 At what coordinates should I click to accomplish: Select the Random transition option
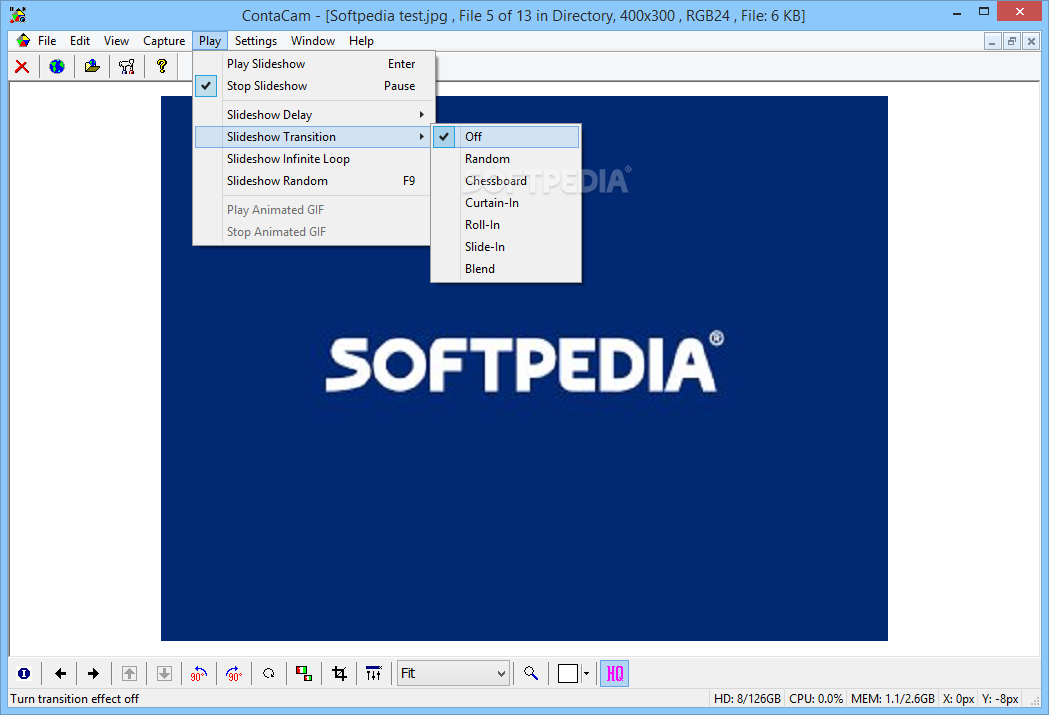(x=506, y=159)
